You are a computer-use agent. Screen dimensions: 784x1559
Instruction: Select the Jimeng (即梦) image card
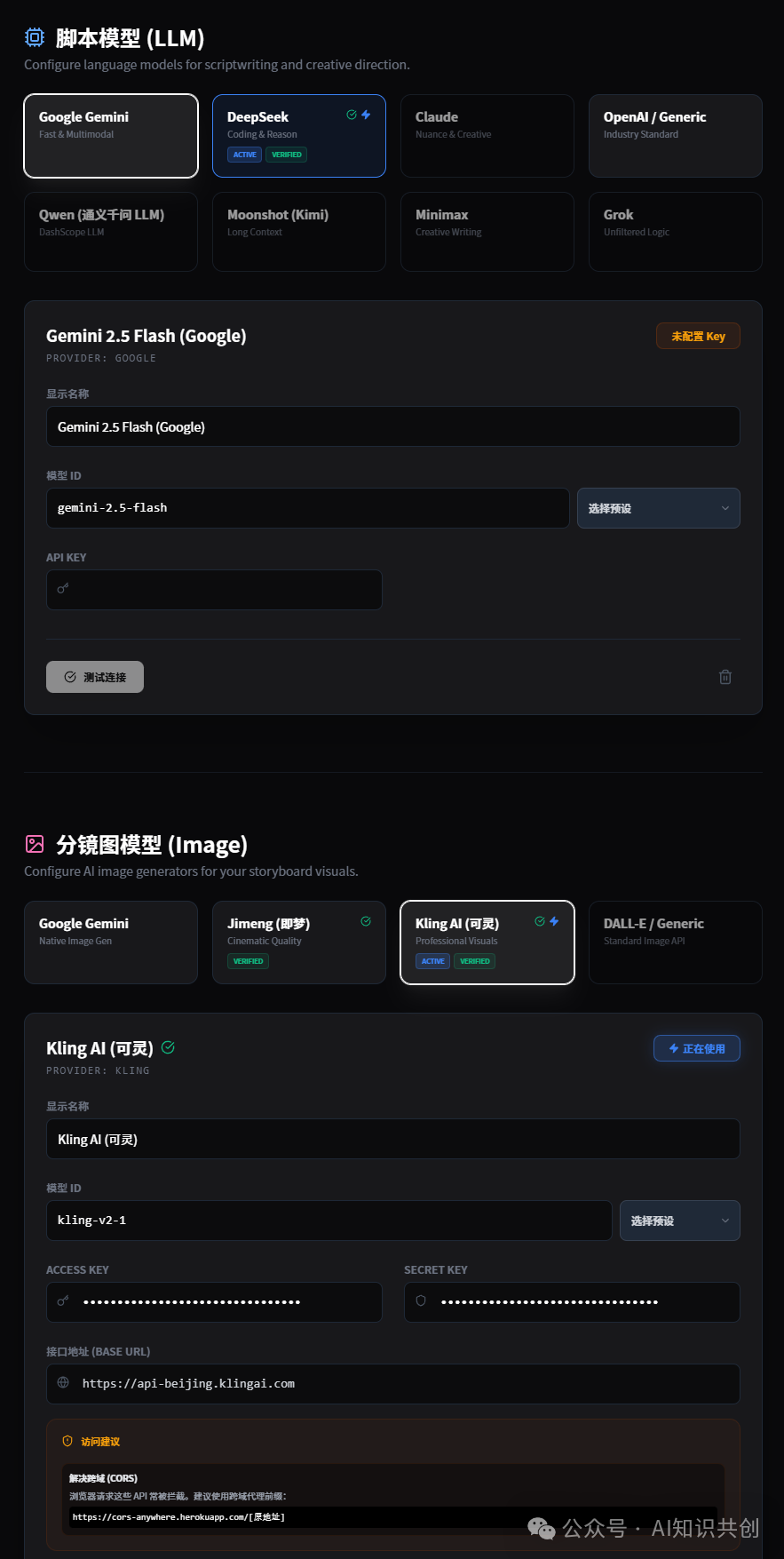pyautogui.click(x=299, y=943)
